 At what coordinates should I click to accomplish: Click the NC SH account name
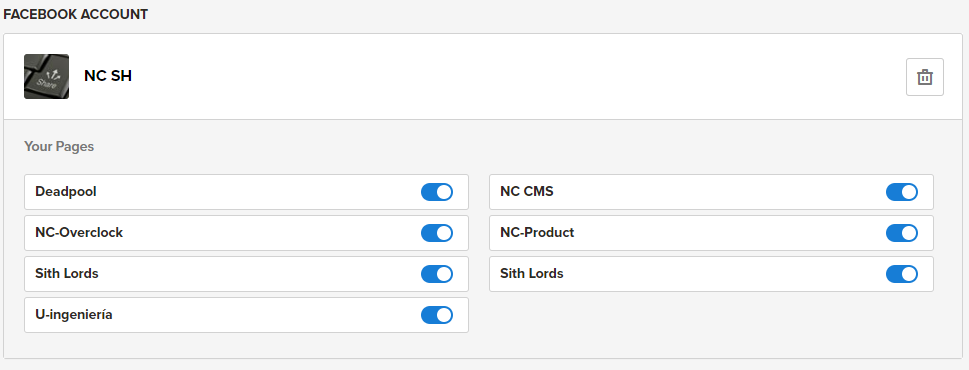click(x=108, y=76)
